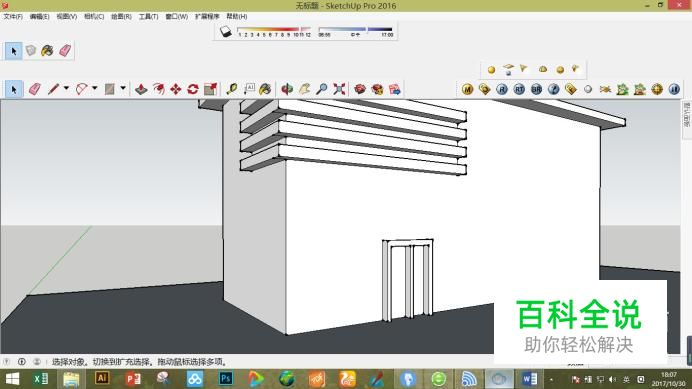This screenshot has width=692, height=389.
Task: Select the Scale tool
Action: pyautogui.click(x=211, y=89)
